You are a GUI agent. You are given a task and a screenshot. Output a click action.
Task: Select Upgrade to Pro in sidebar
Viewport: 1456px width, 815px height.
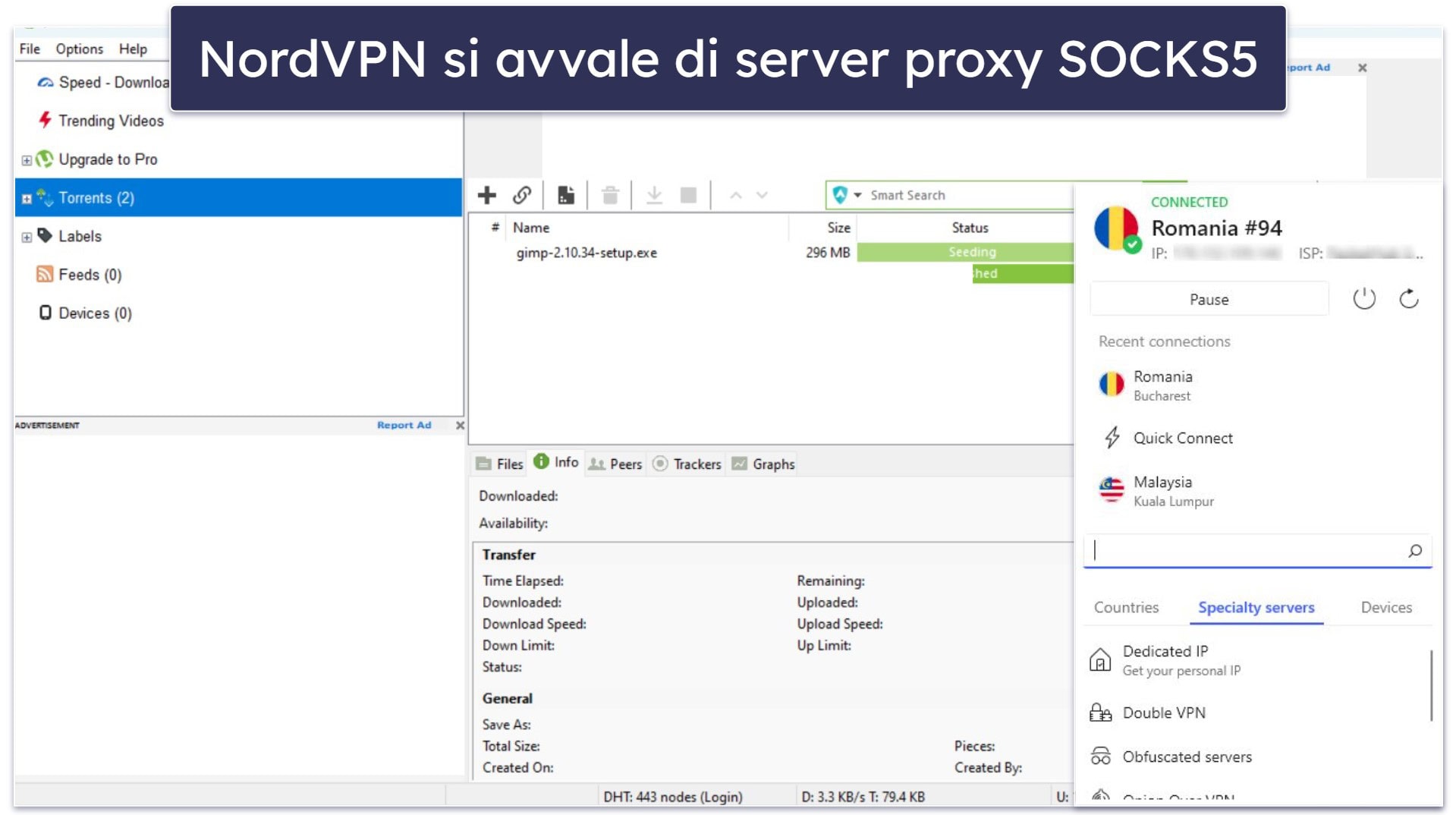tap(108, 159)
